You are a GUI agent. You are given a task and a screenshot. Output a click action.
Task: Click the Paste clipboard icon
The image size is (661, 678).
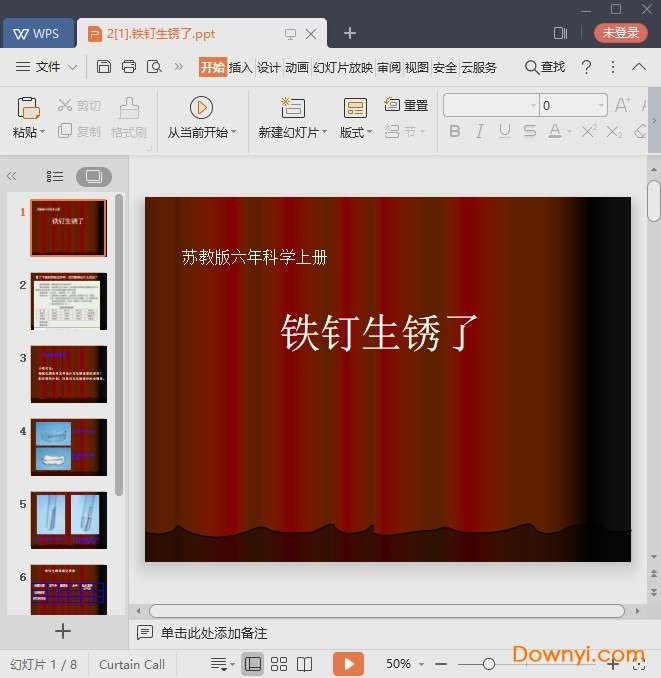pyautogui.click(x=28, y=108)
